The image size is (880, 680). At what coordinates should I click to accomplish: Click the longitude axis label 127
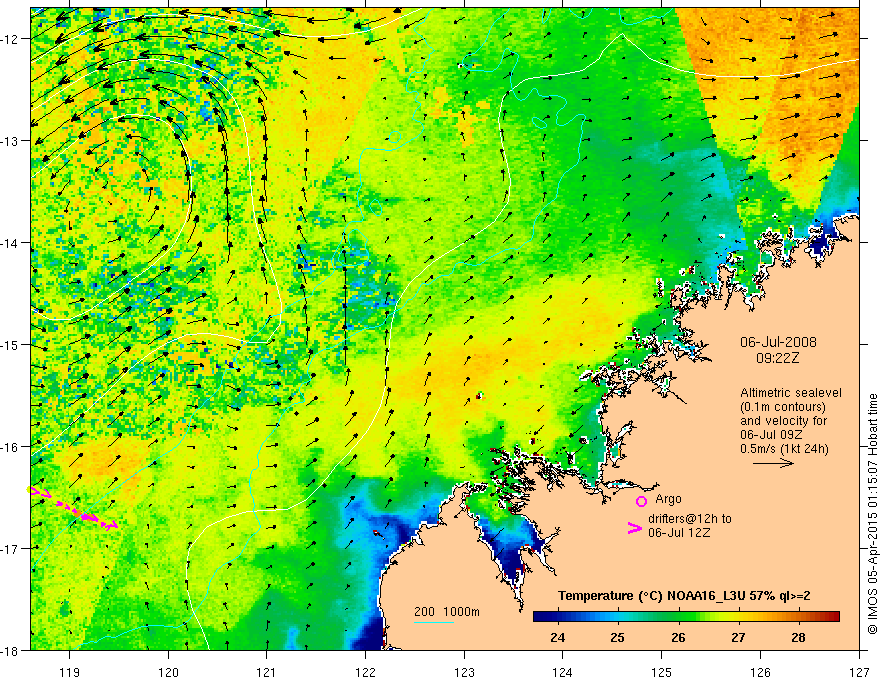(859, 672)
